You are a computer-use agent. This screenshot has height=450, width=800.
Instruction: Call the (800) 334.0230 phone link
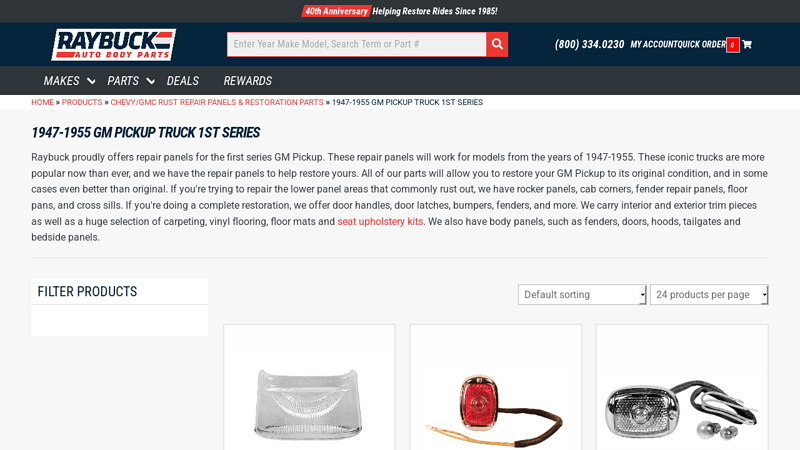[589, 44]
